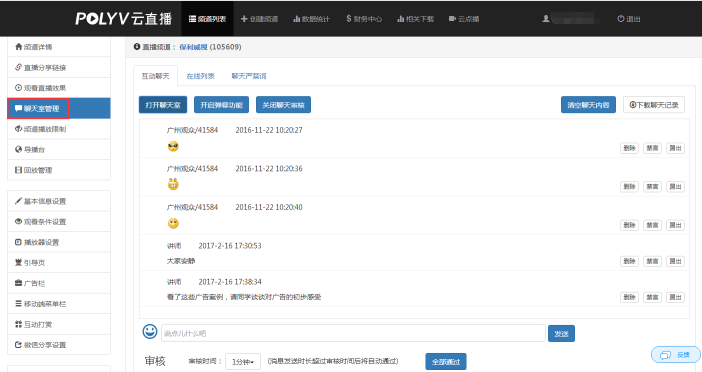
Task: Kick out sender of 10:20:40 message
Action: pyautogui.click(x=675, y=225)
